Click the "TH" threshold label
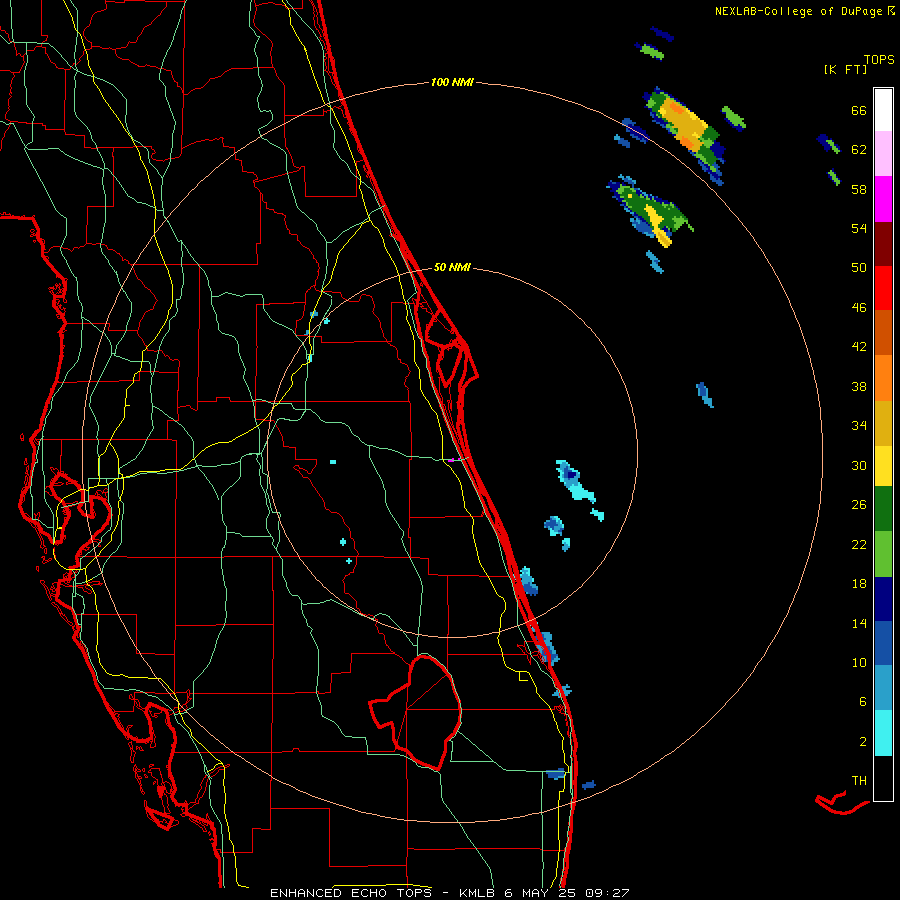 click(859, 781)
